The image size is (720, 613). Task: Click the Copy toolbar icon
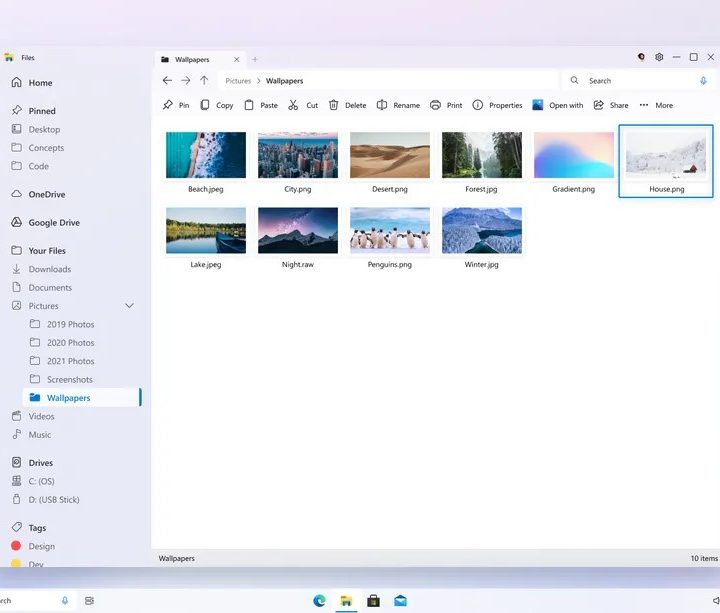[x=205, y=105]
